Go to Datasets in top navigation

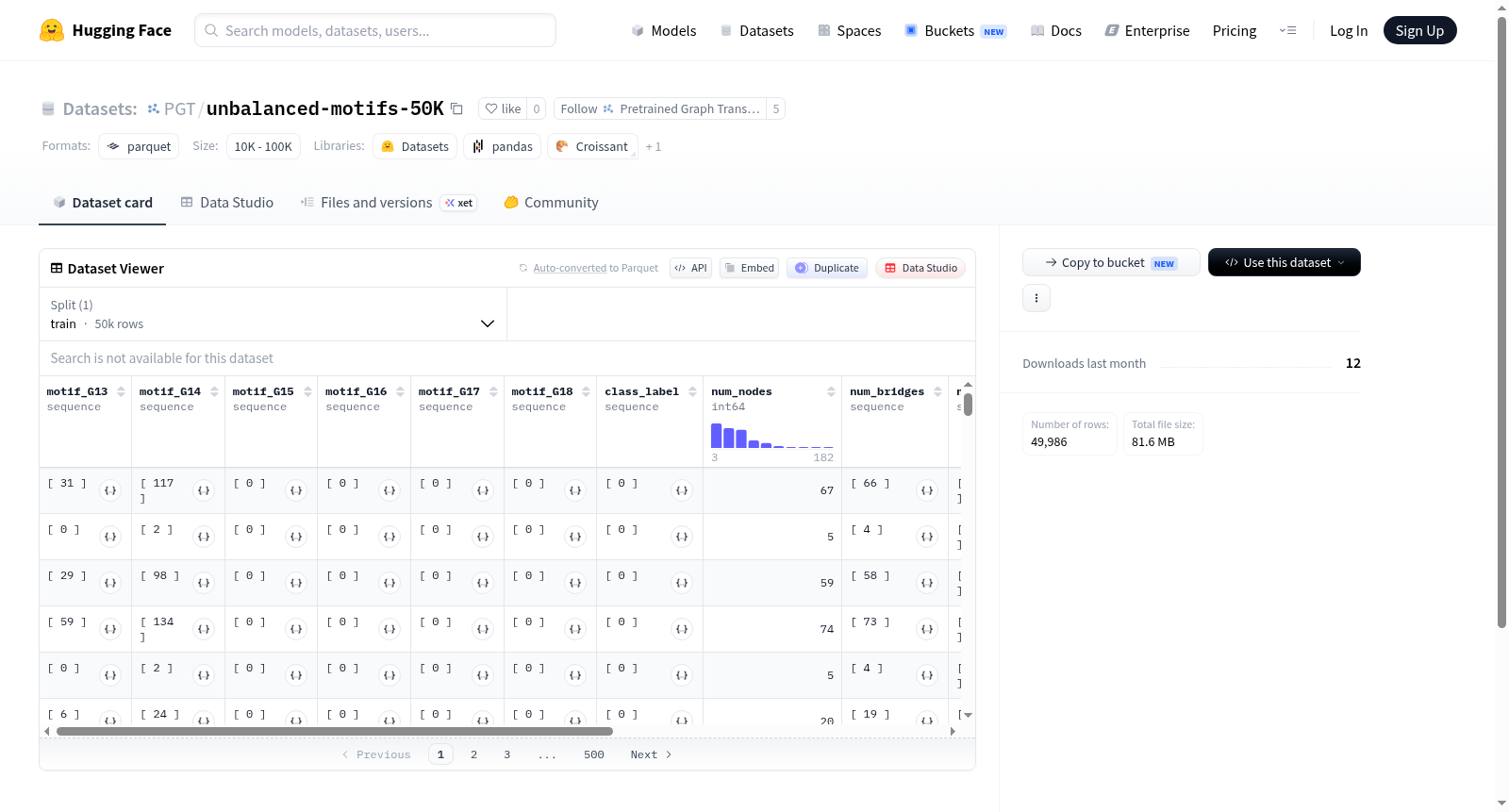coord(756,30)
